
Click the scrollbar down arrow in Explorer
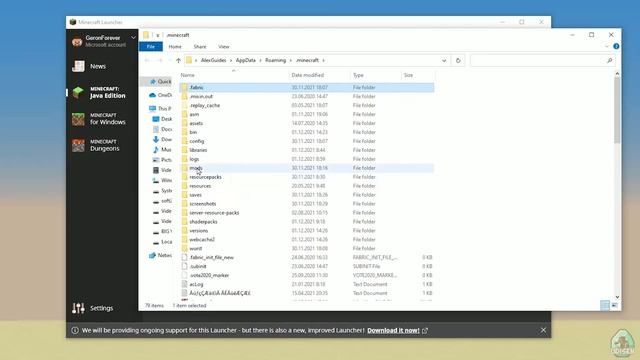(x=617, y=297)
